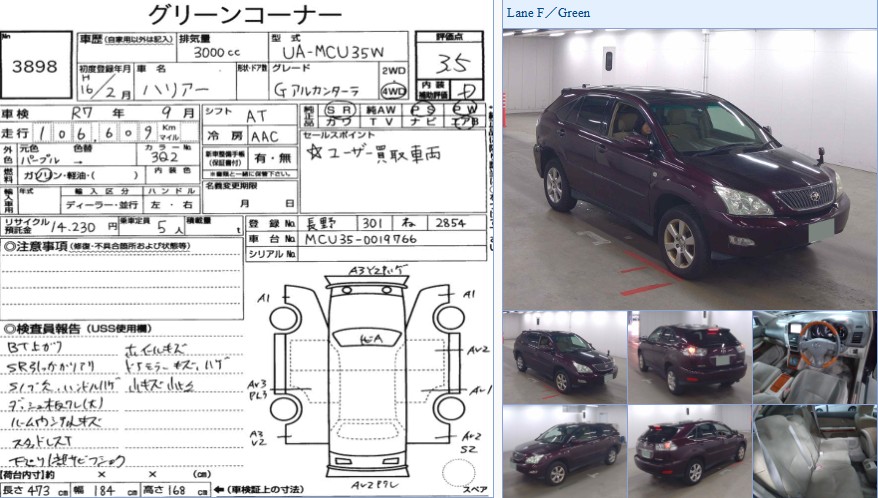Click the grade 'G アルカンターラ'
This screenshot has width=878, height=498.
[x=316, y=90]
